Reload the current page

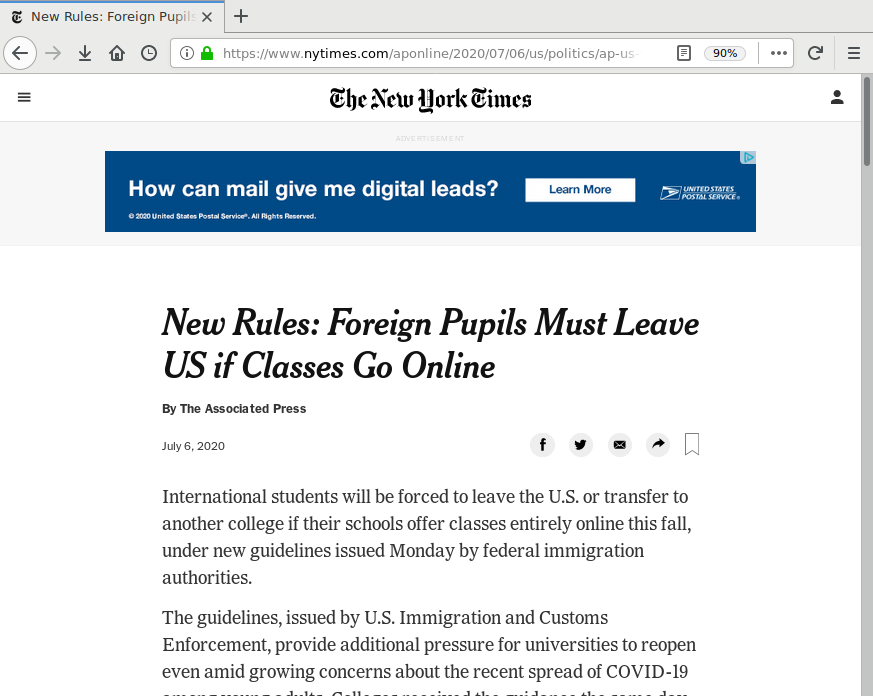815,53
